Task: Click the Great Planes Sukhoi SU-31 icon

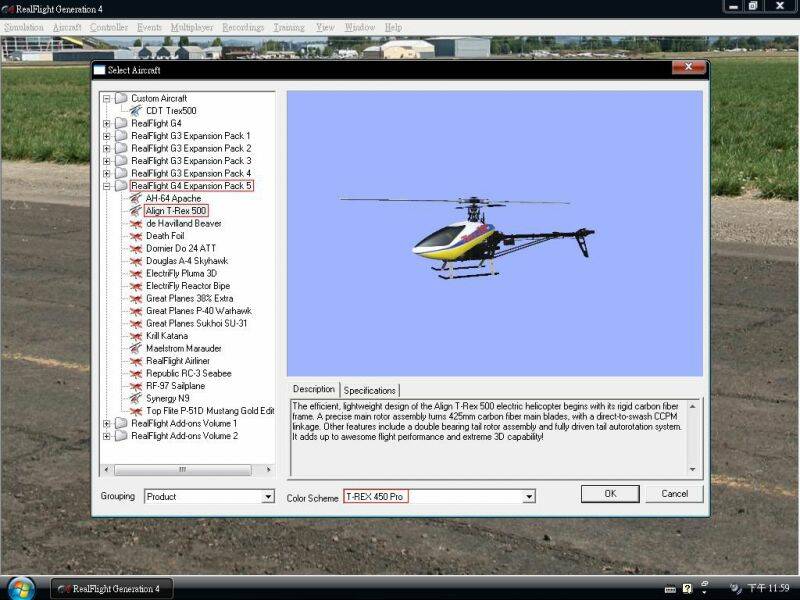Action: [136, 323]
